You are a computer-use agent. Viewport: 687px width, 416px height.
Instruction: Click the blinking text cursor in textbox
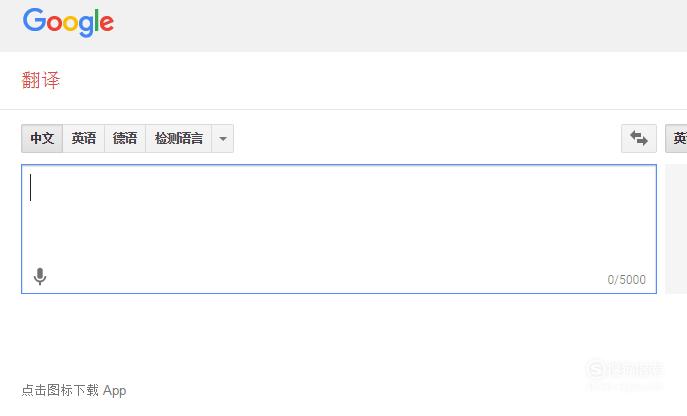pos(30,187)
